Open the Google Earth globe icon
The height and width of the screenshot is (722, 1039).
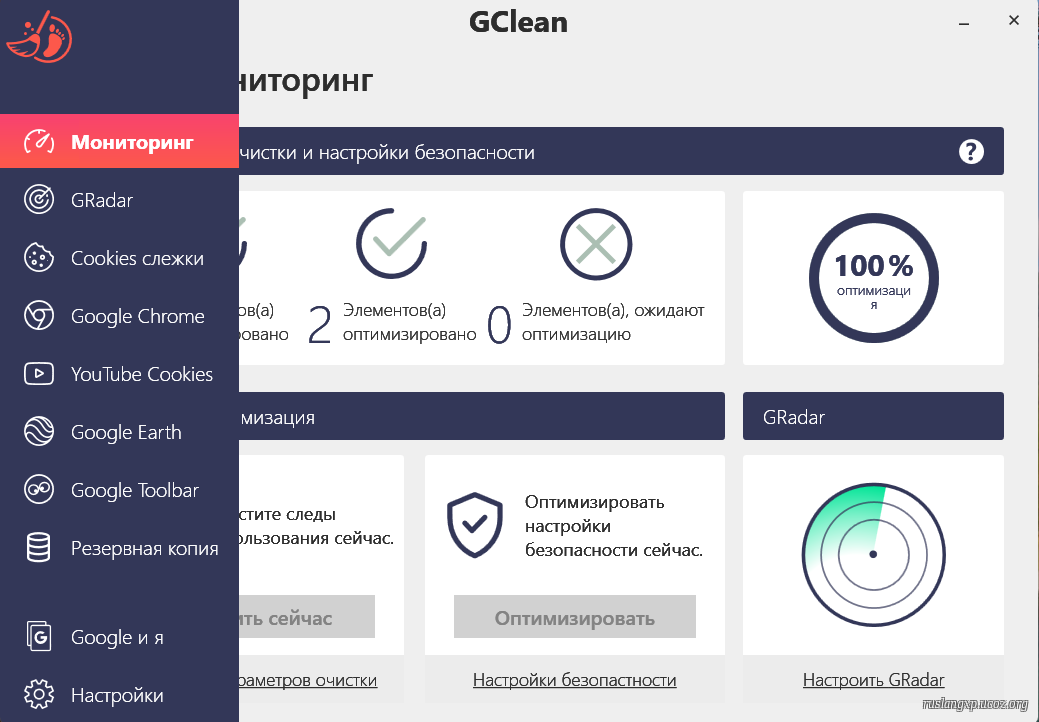[39, 432]
